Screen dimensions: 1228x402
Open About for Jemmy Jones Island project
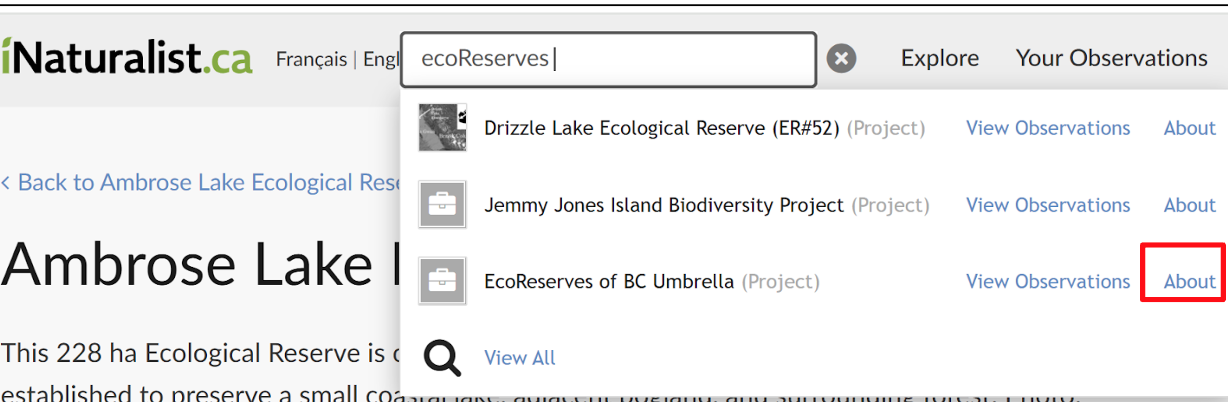(1189, 205)
